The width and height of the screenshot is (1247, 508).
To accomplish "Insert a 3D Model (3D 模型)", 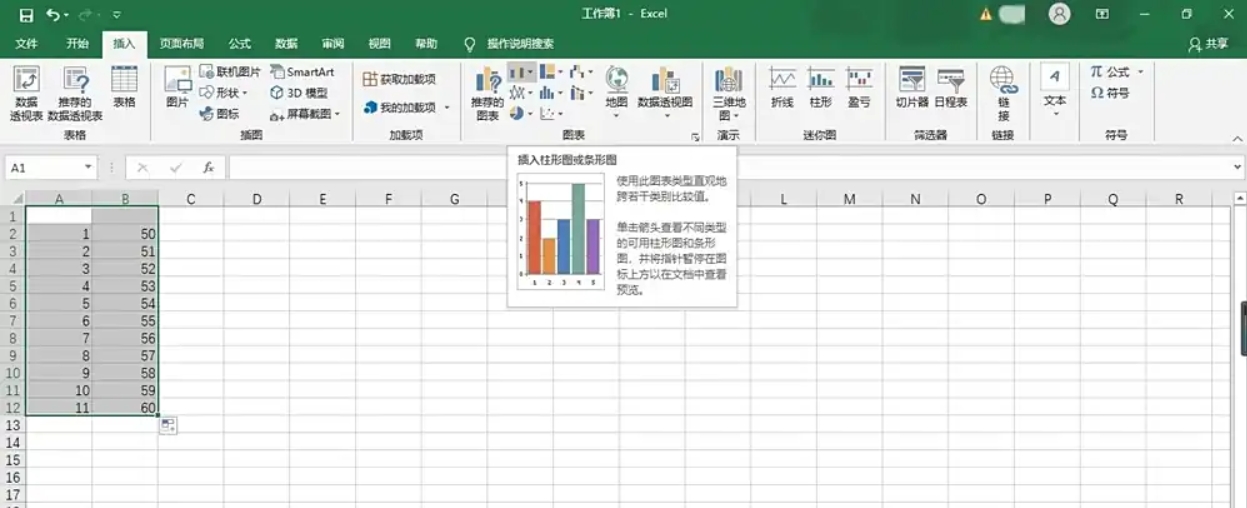I will coord(299,93).
